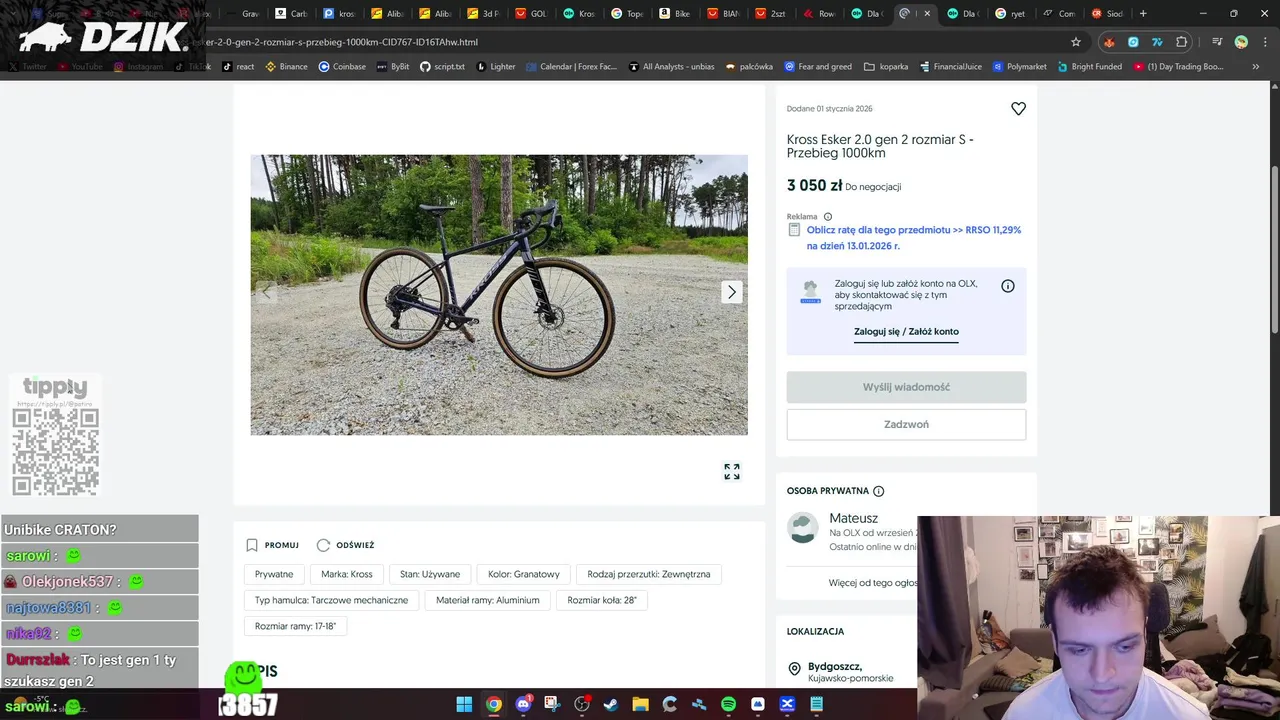1280x720 pixels.
Task: Switch to the 2szt browser tab
Action: [x=772, y=13]
